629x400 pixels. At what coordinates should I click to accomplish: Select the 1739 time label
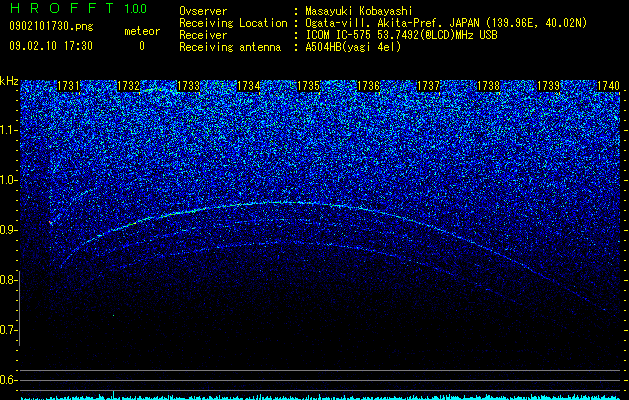[548, 86]
